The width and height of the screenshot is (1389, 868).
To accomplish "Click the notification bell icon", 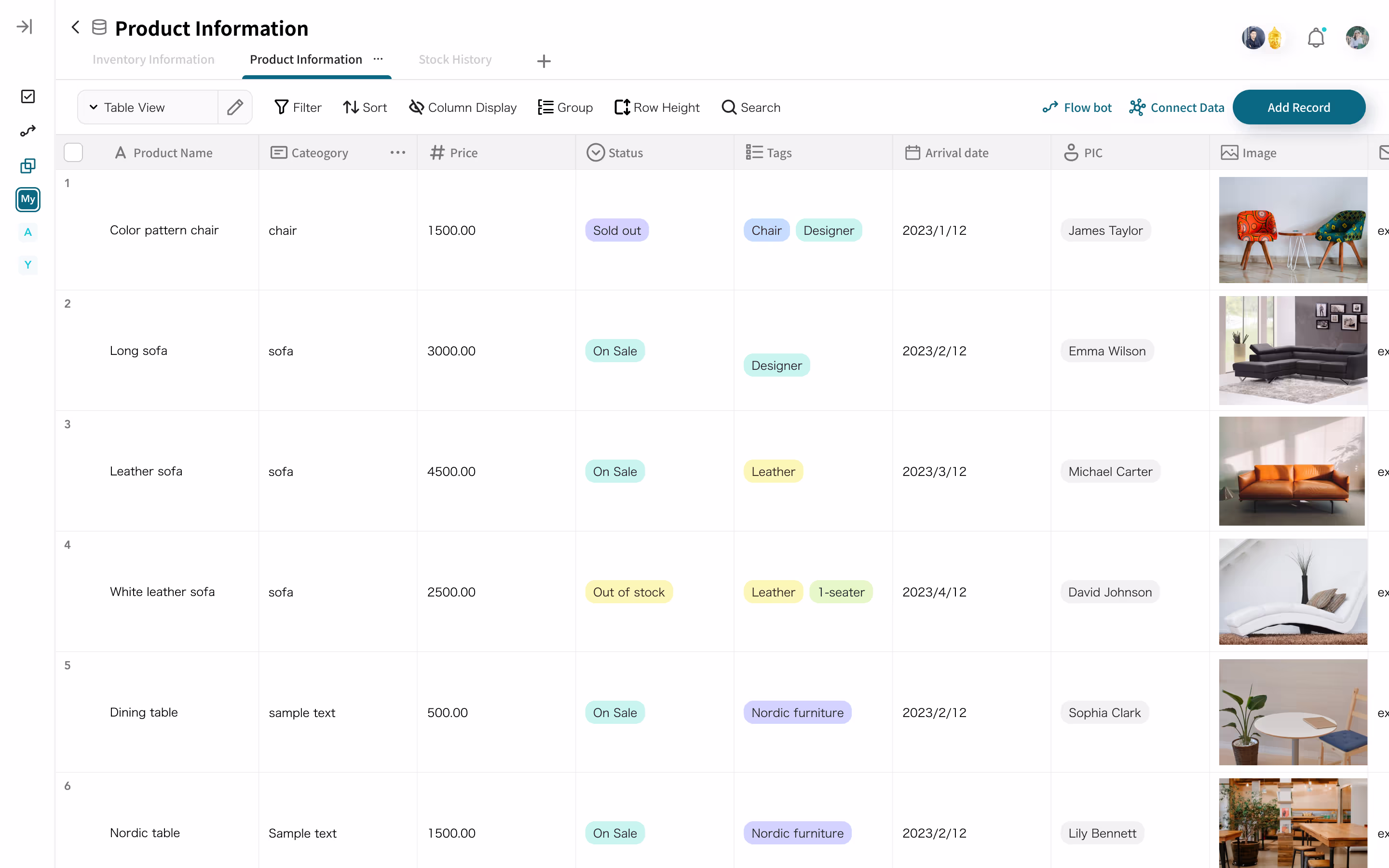I will point(1316,38).
